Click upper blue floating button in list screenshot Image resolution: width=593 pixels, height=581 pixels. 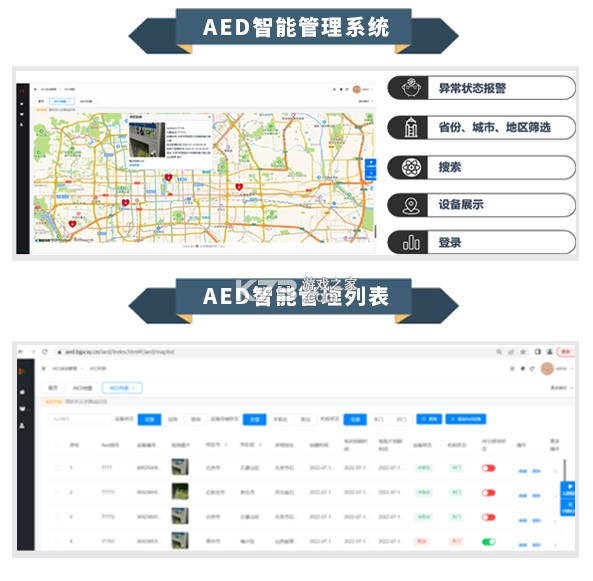coord(567,490)
